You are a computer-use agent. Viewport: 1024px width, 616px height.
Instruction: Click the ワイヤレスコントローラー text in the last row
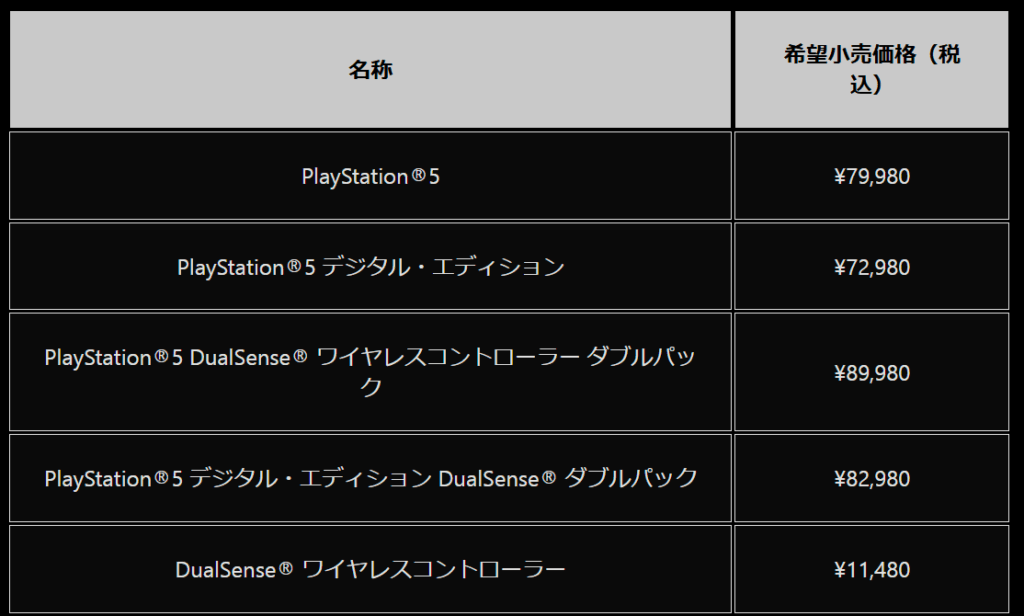pos(434,569)
